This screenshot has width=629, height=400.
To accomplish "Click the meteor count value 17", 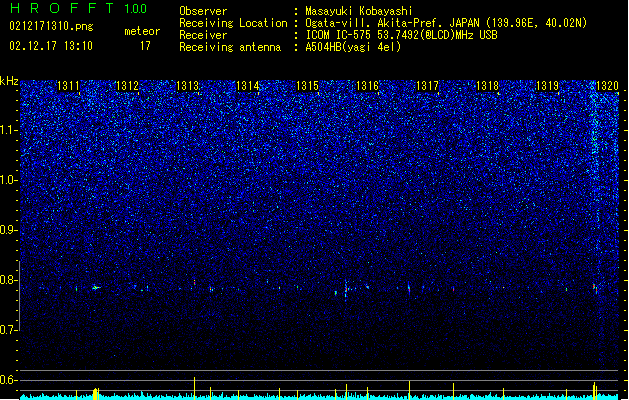I will pyautogui.click(x=145, y=46).
